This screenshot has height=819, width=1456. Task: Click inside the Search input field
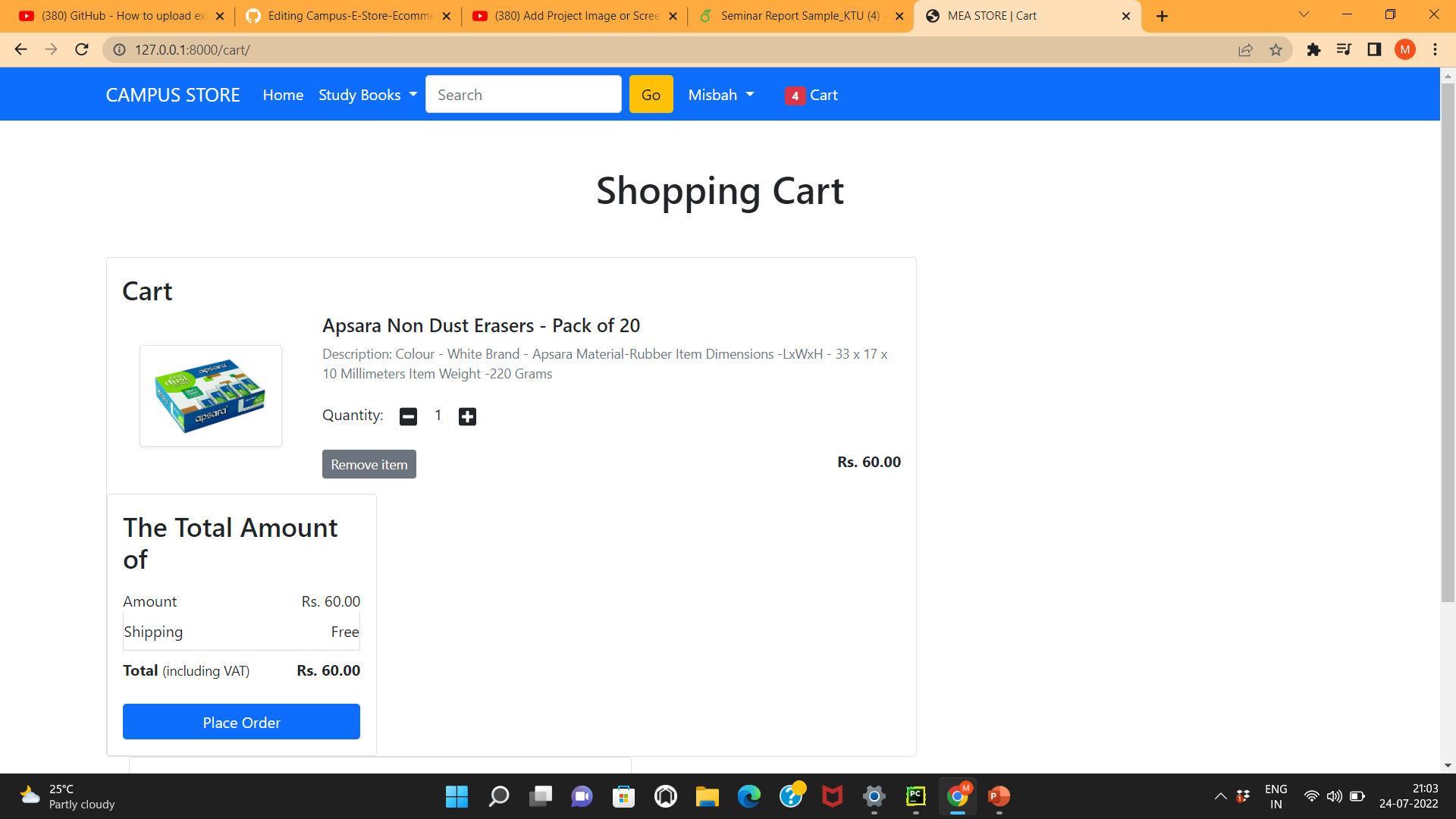tap(523, 94)
